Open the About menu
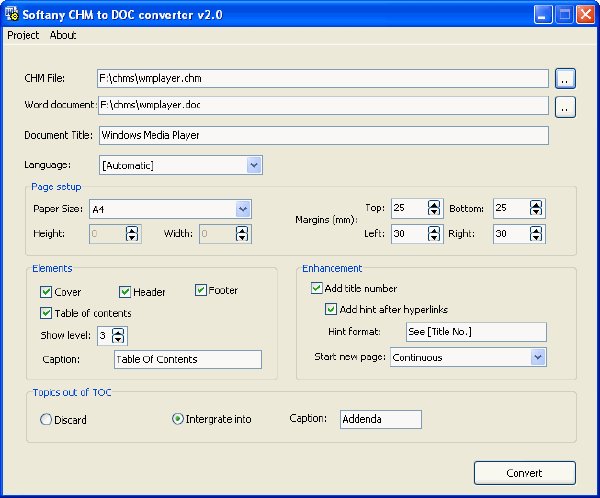This screenshot has height=498, width=600. click(x=63, y=35)
